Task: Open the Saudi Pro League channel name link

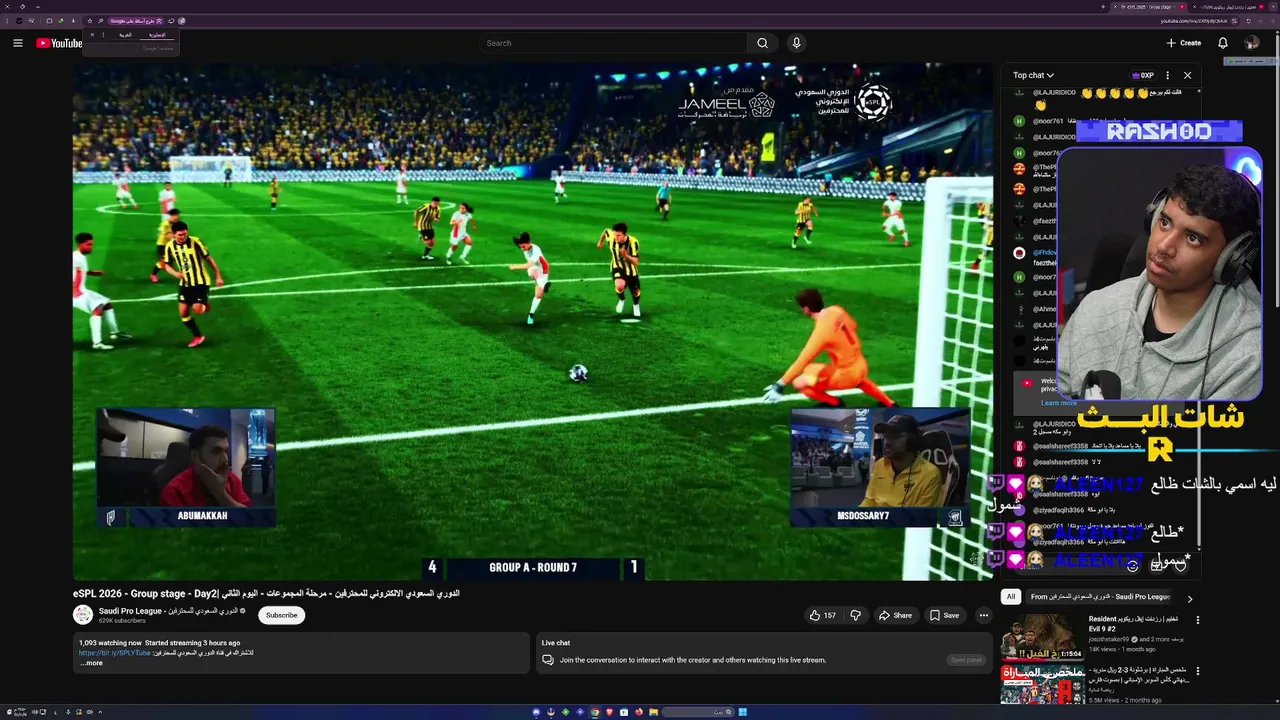Action: pos(168,611)
